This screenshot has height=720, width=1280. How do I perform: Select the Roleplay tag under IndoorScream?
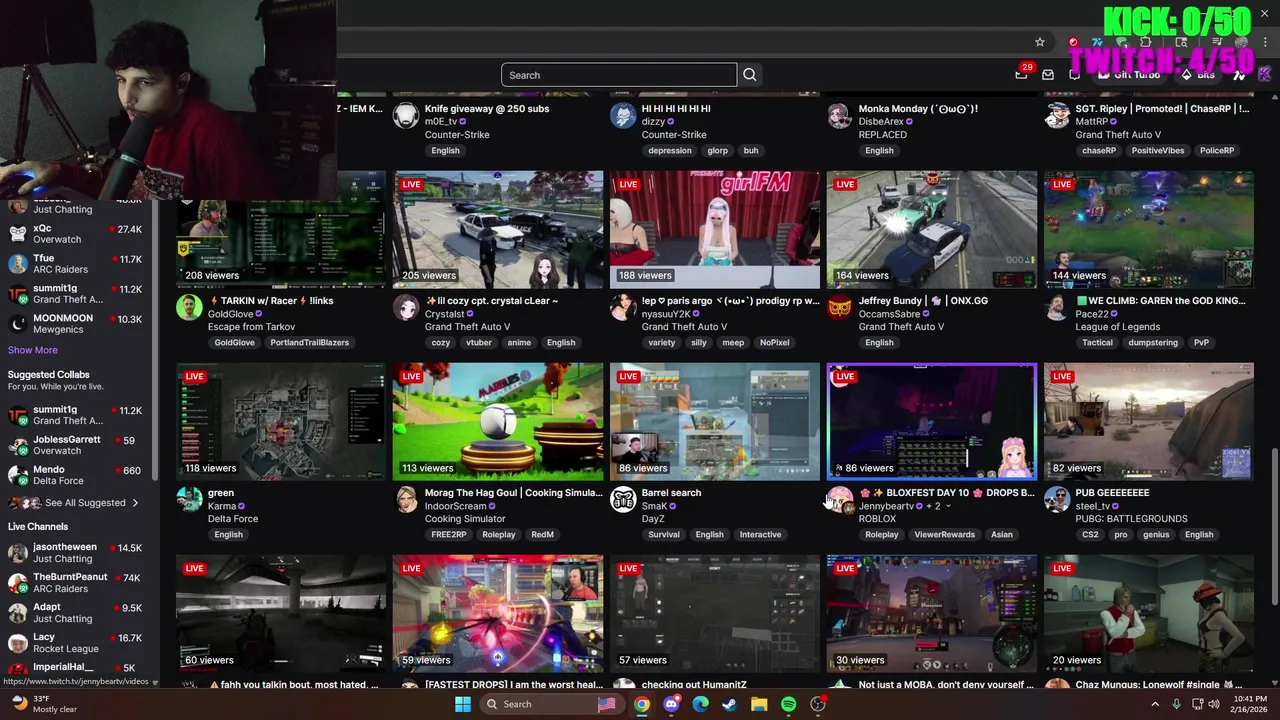498,534
